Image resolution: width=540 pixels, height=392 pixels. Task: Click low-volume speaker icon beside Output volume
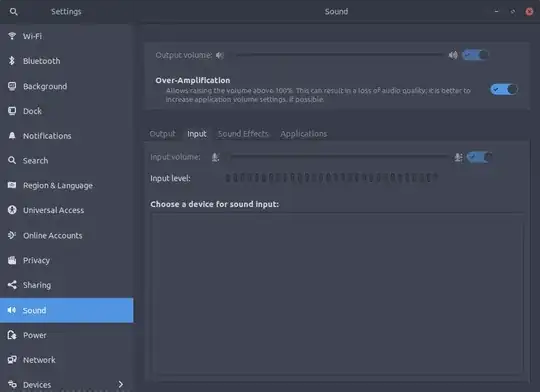click(220, 55)
